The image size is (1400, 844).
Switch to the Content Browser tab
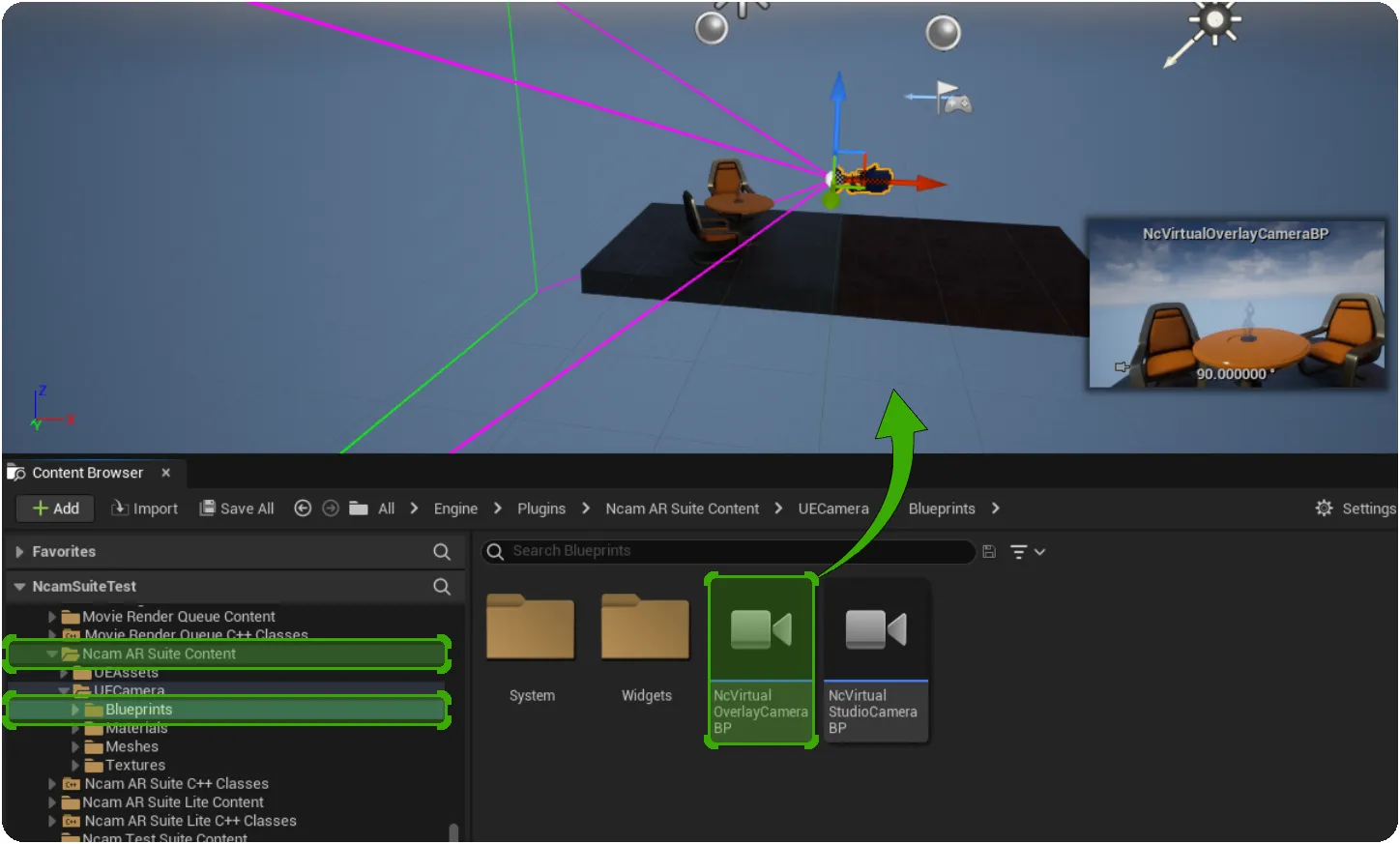click(x=88, y=473)
